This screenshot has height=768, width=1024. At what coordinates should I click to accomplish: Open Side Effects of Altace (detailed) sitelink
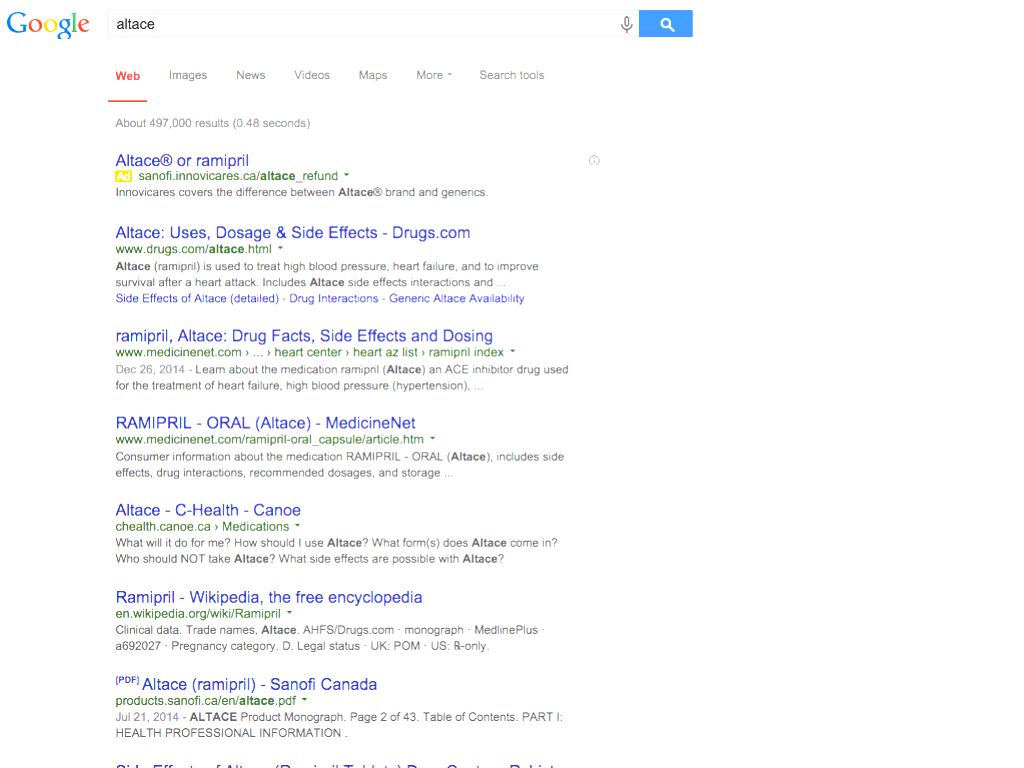pos(197,298)
